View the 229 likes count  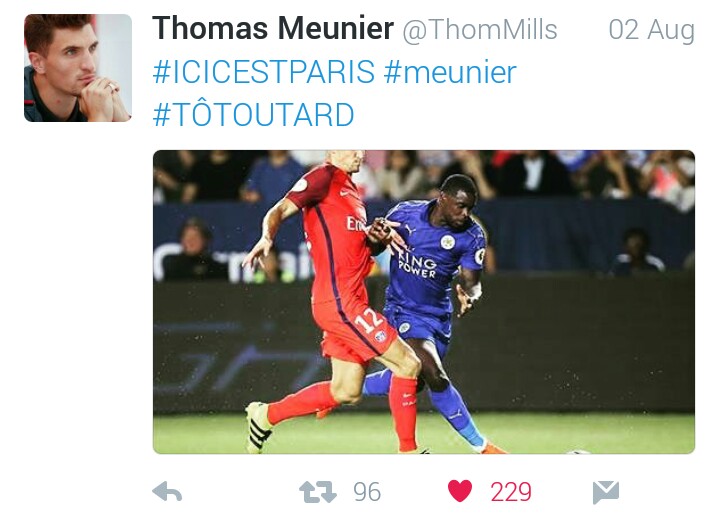coord(511,492)
